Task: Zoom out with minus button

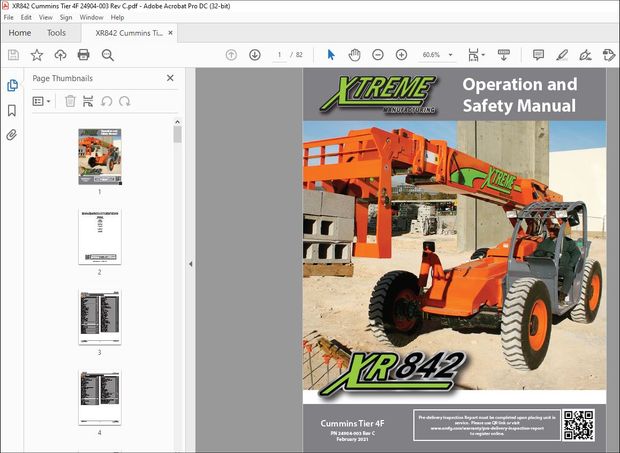Action: tap(378, 55)
